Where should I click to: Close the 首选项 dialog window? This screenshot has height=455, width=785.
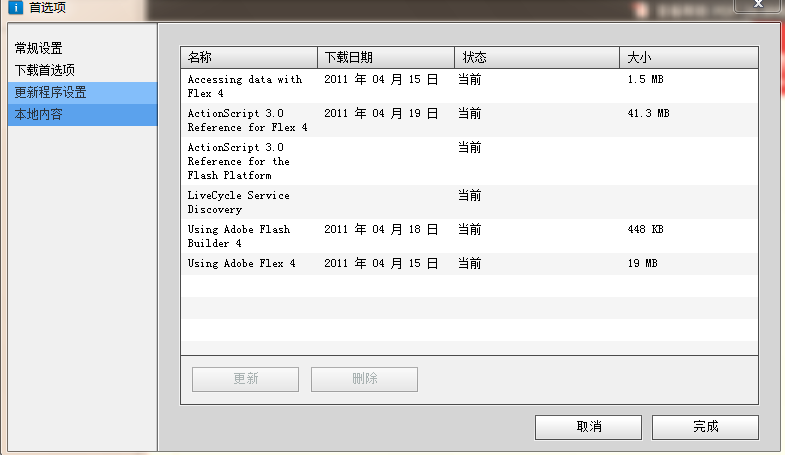758,5
